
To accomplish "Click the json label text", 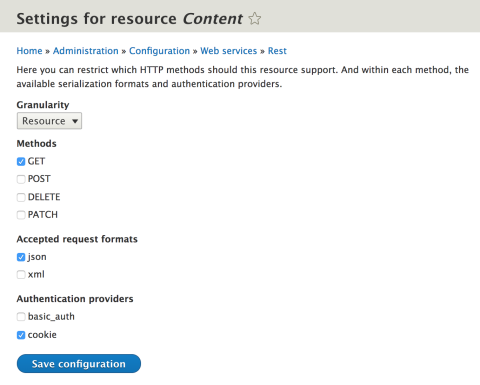I will (37, 257).
